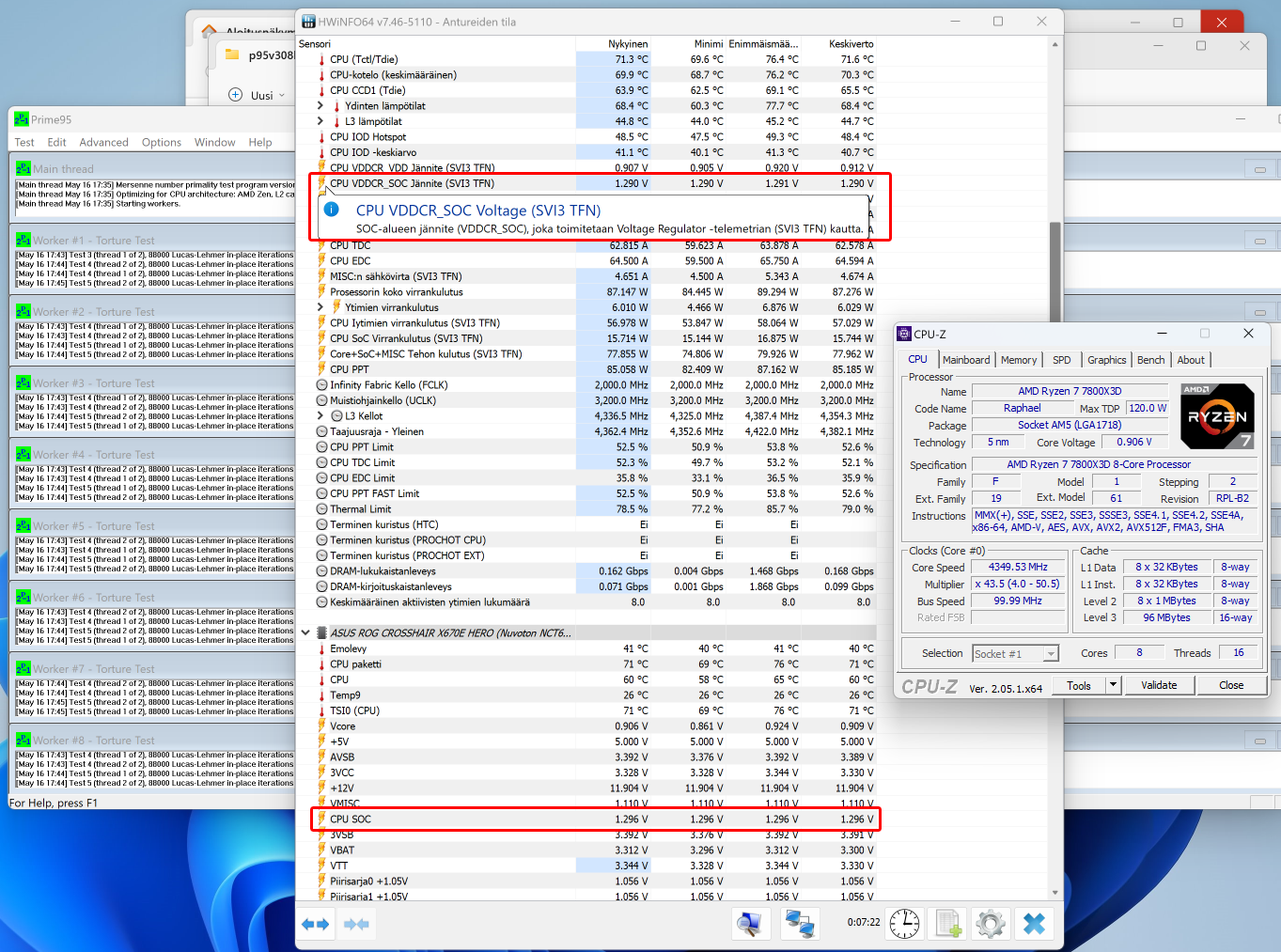Open the Graphics tab in CPU-Z
This screenshot has width=1281, height=952.
(1107, 360)
